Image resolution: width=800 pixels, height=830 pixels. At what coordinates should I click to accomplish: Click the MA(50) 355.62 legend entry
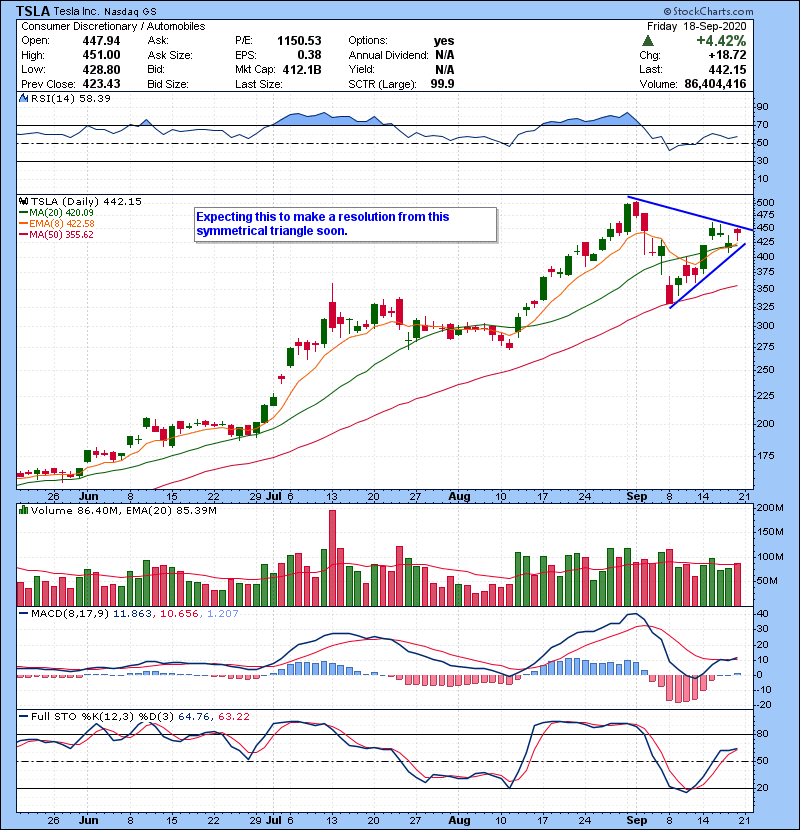click(56, 234)
